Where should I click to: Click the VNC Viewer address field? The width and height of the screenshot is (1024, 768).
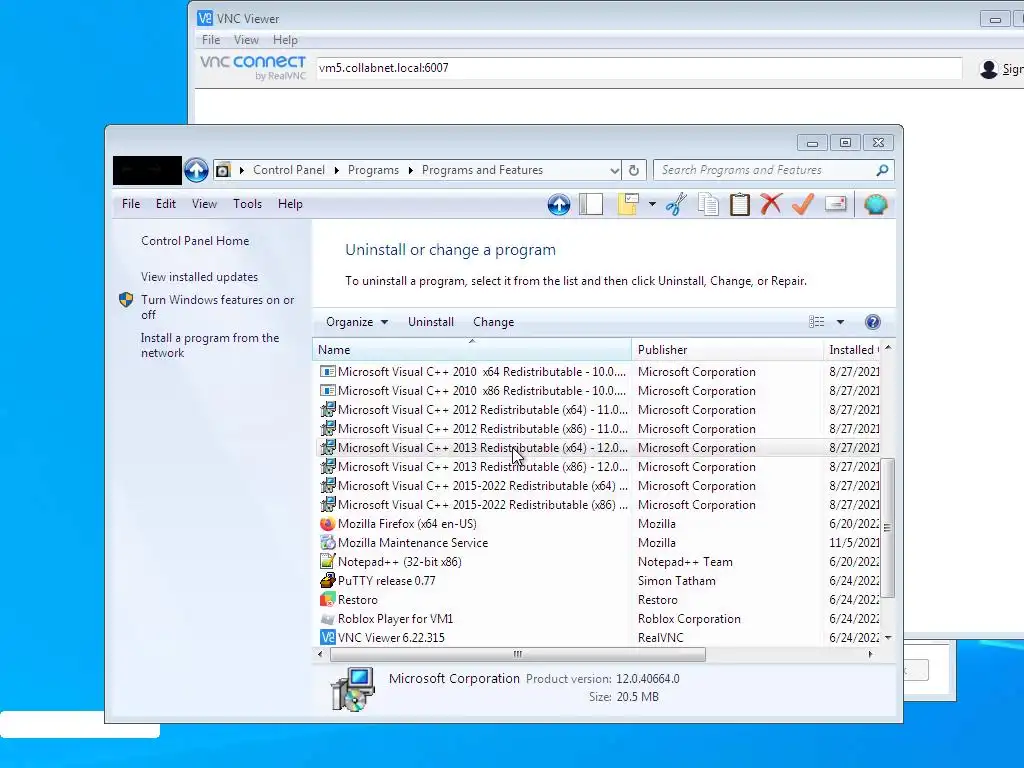click(639, 68)
